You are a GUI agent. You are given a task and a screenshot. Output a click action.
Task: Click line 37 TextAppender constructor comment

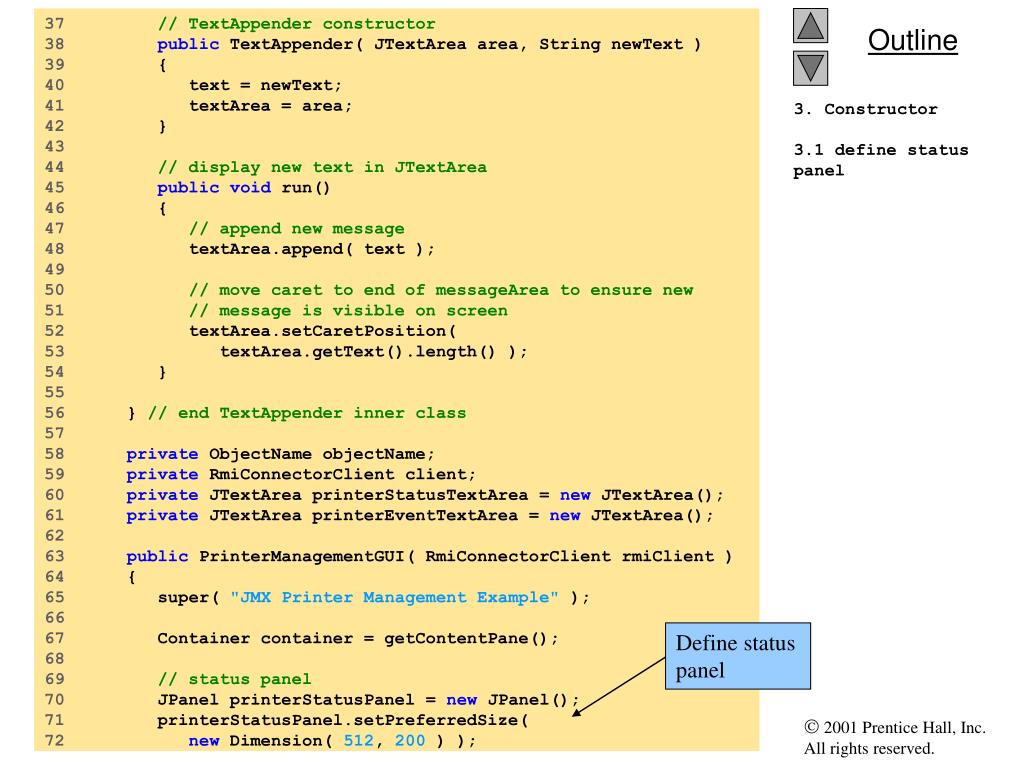296,24
